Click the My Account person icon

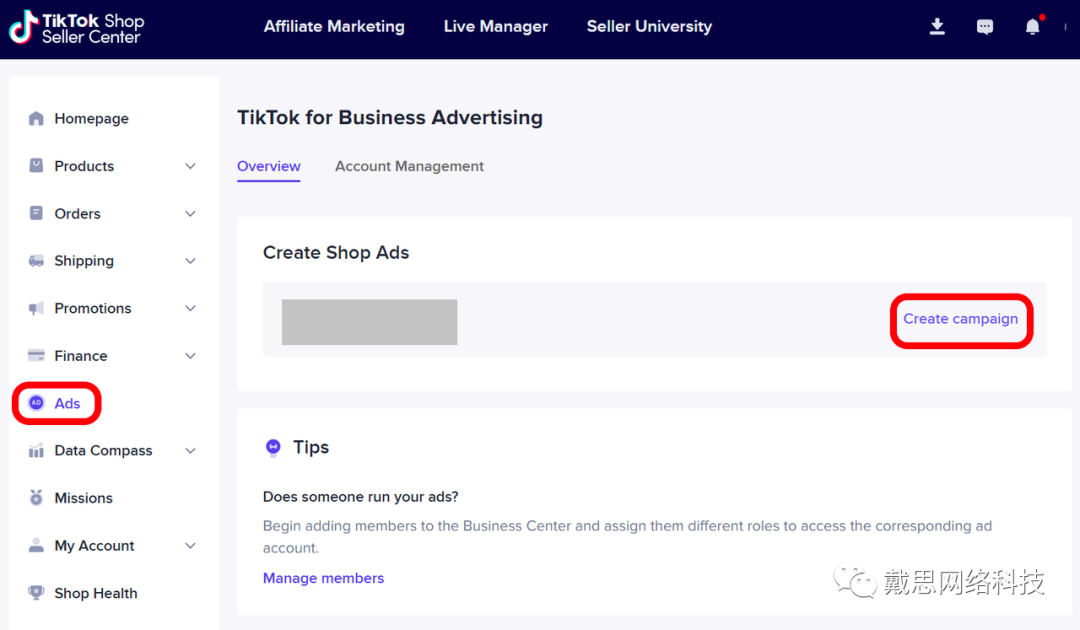(x=37, y=545)
